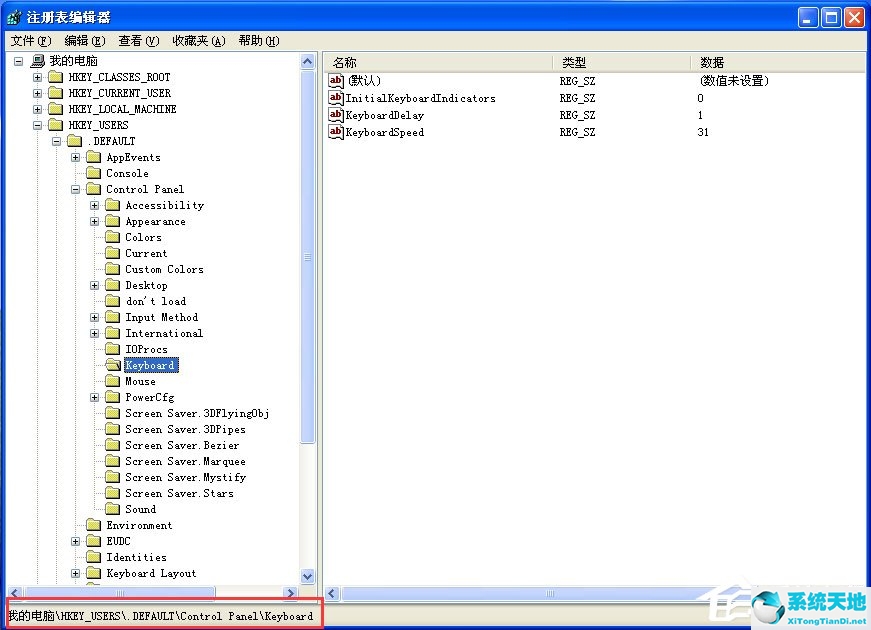Click the open folder icon of the Keyboard key
The width and height of the screenshot is (871, 630).
114,365
